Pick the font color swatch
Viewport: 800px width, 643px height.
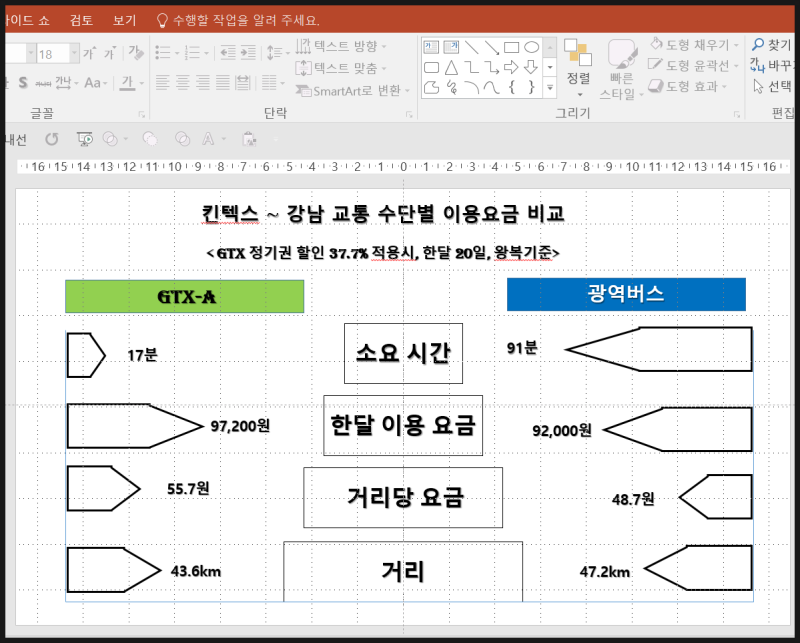click(126, 82)
